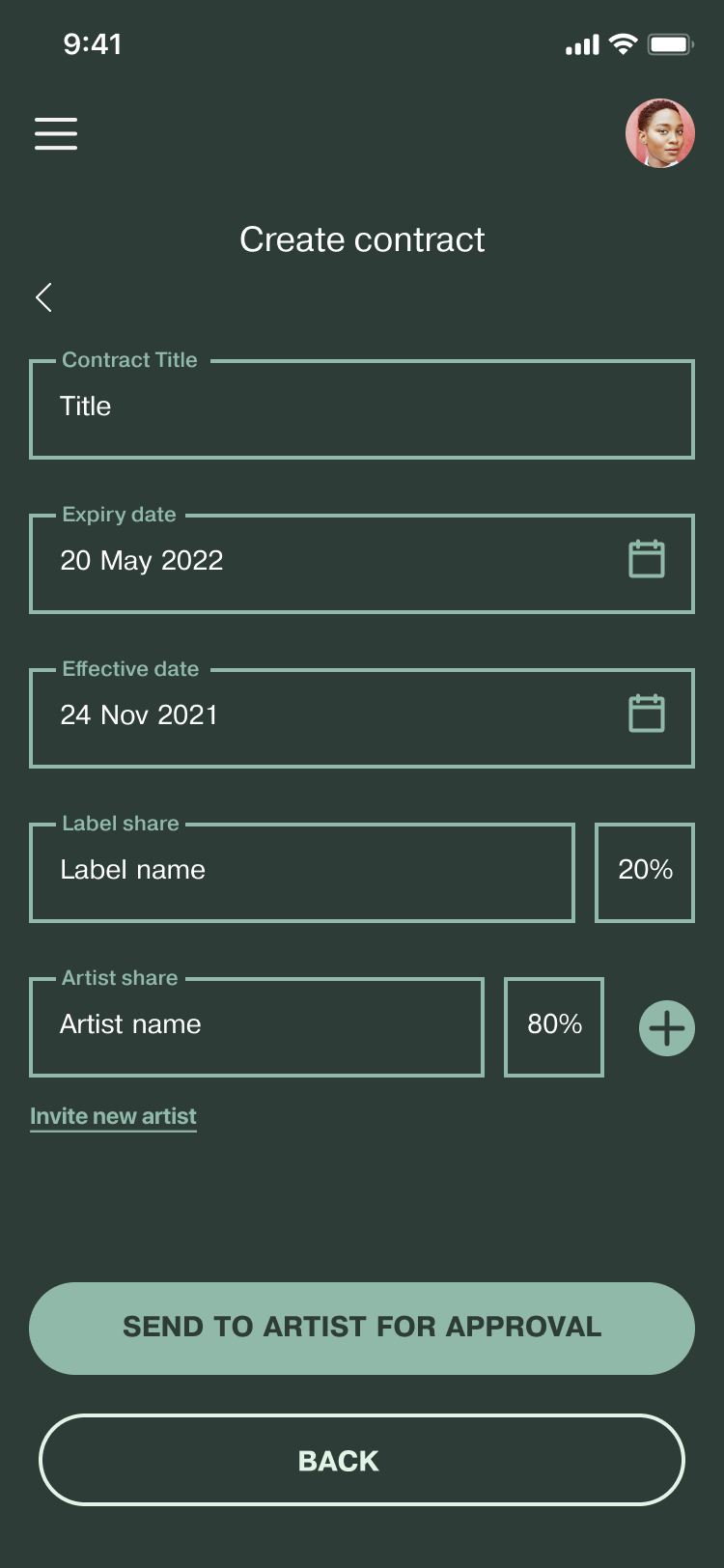Tap the cellular signal bars icon
The height and width of the screenshot is (1568, 724).
pyautogui.click(x=582, y=44)
